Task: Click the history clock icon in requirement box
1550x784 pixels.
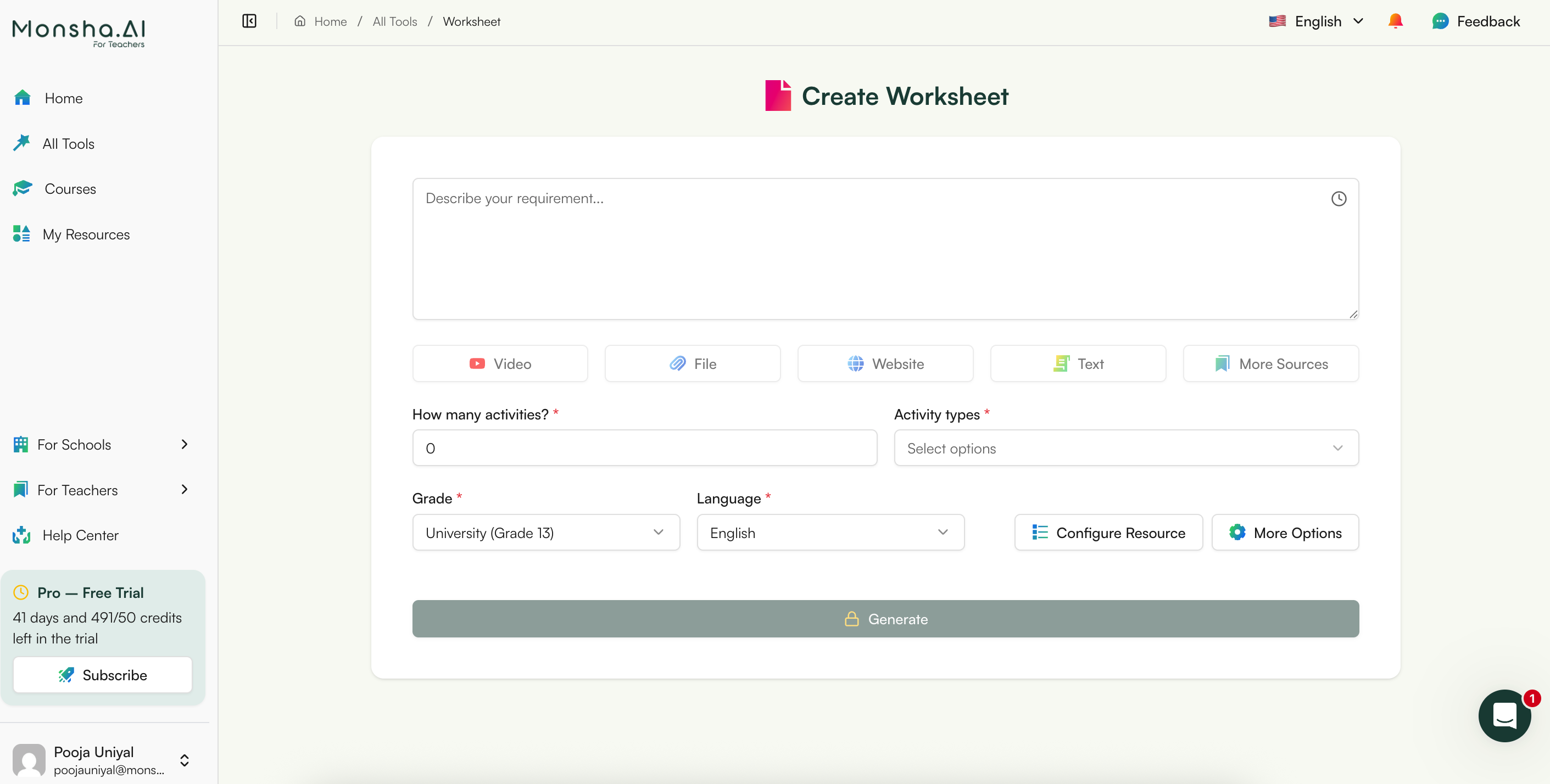Action: [1338, 198]
